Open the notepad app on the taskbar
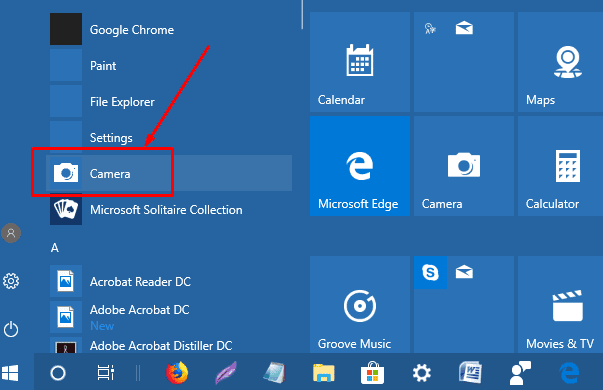 275,373
